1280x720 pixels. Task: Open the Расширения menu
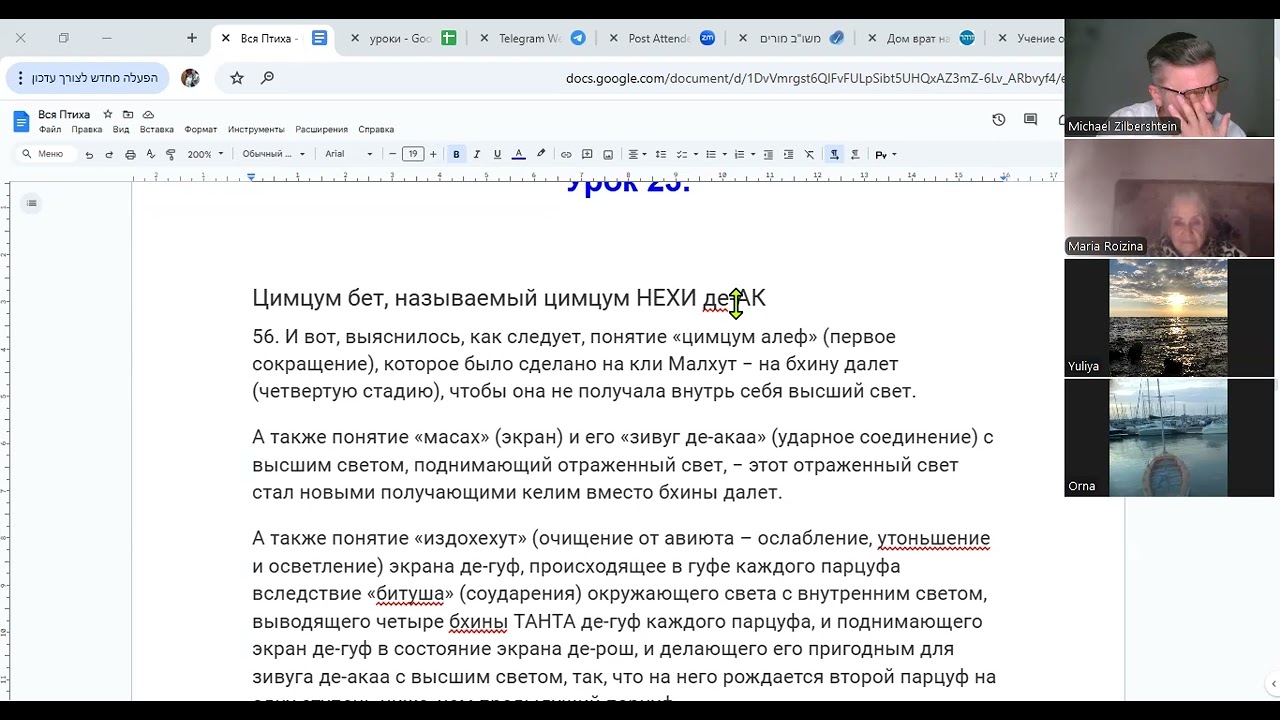click(x=321, y=129)
